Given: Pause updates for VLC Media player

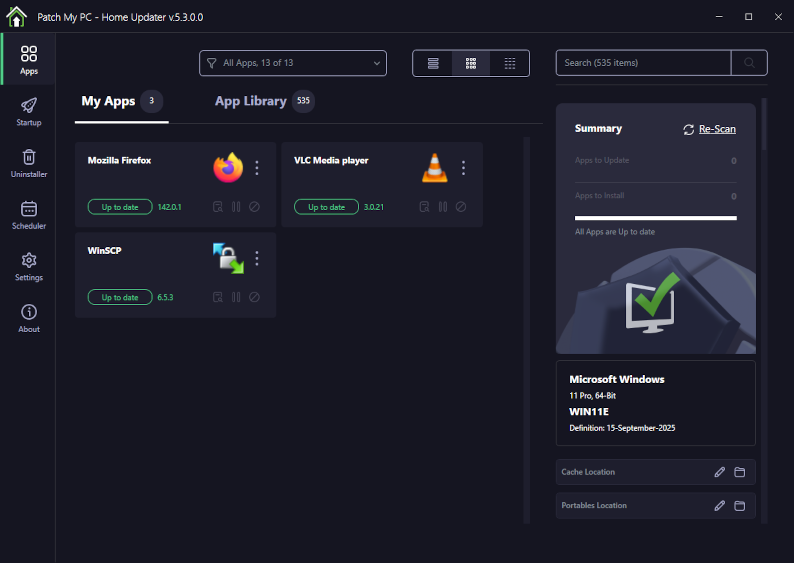Looking at the screenshot, I should (x=443, y=207).
